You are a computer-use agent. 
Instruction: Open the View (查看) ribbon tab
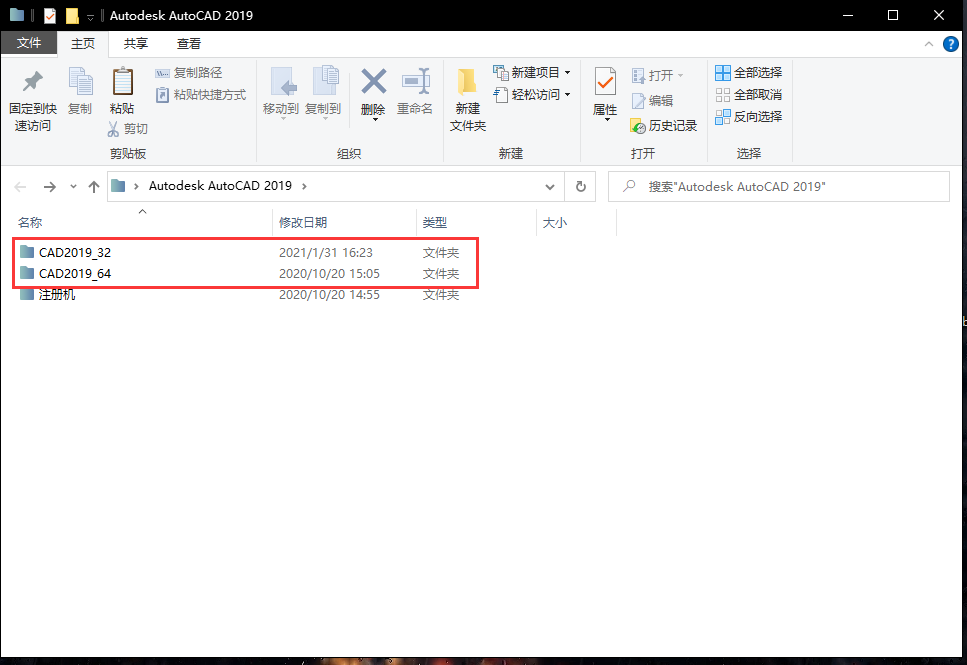[x=189, y=44]
